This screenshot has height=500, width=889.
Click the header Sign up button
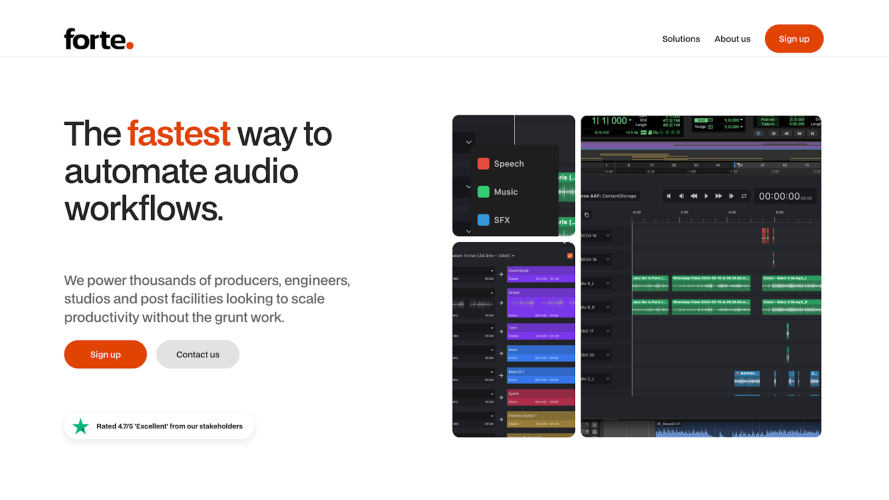click(794, 39)
